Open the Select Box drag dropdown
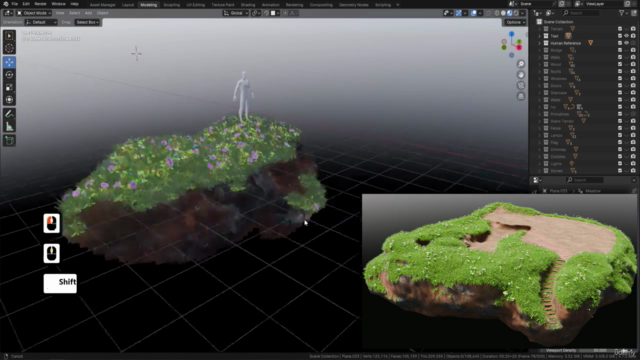Viewport: 640px width, 360px height. point(87,22)
